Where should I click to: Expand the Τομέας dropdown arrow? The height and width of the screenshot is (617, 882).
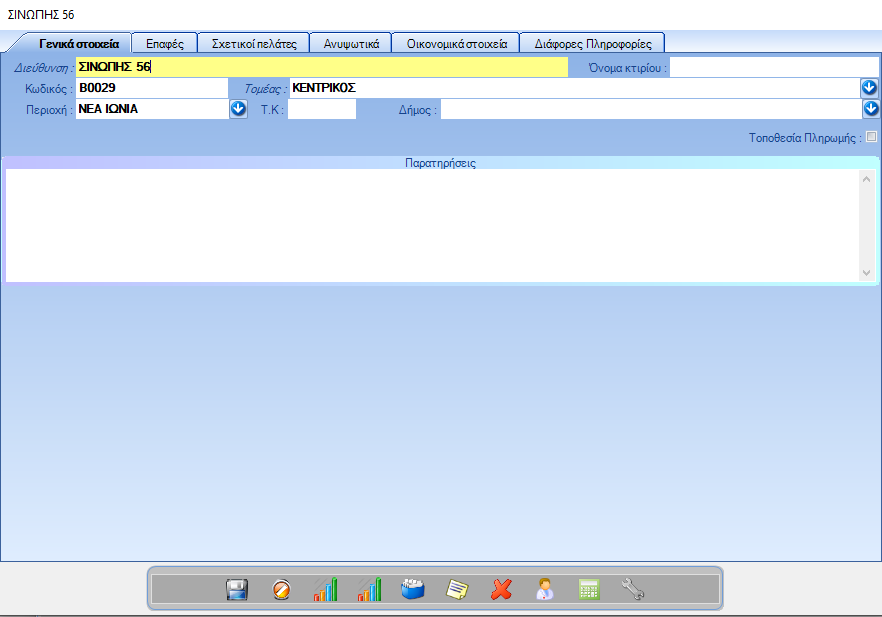(870, 88)
